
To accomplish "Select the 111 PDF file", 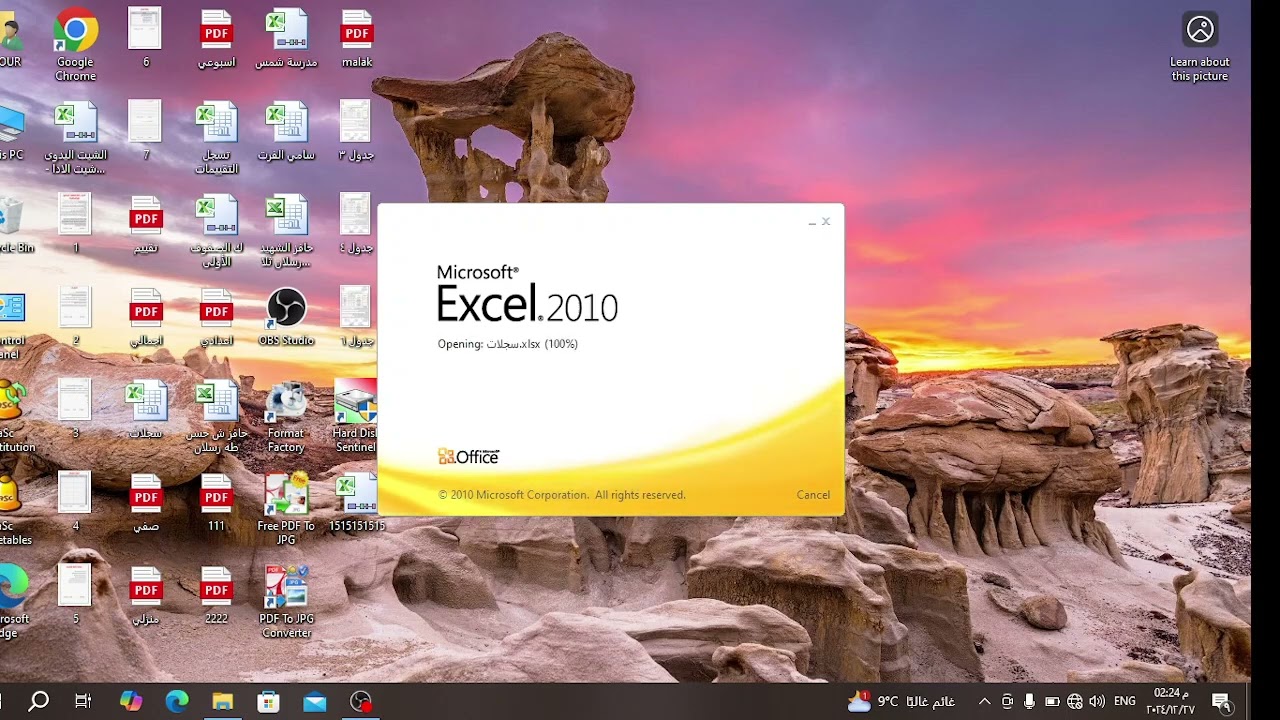I will [x=216, y=504].
